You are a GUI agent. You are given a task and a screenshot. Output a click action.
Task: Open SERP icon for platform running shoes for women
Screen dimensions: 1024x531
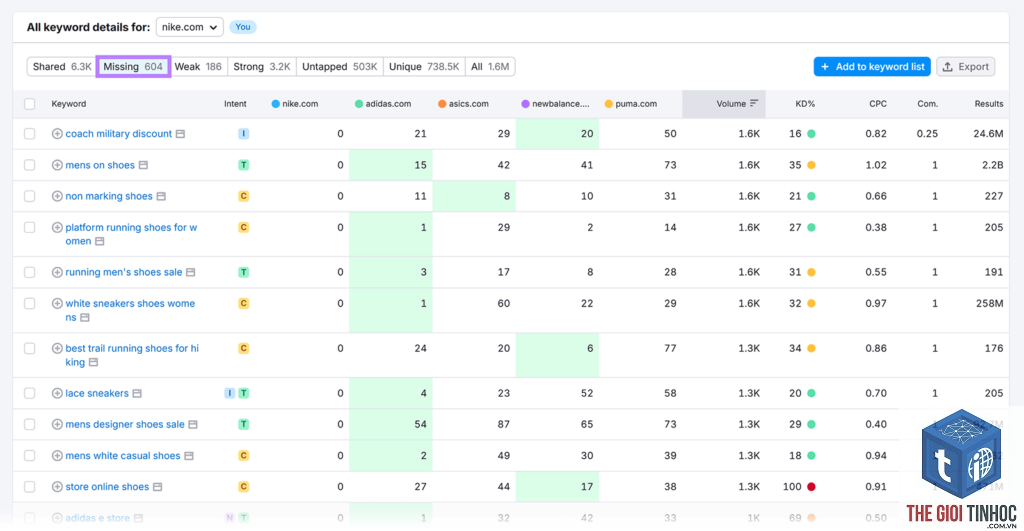[99, 242]
